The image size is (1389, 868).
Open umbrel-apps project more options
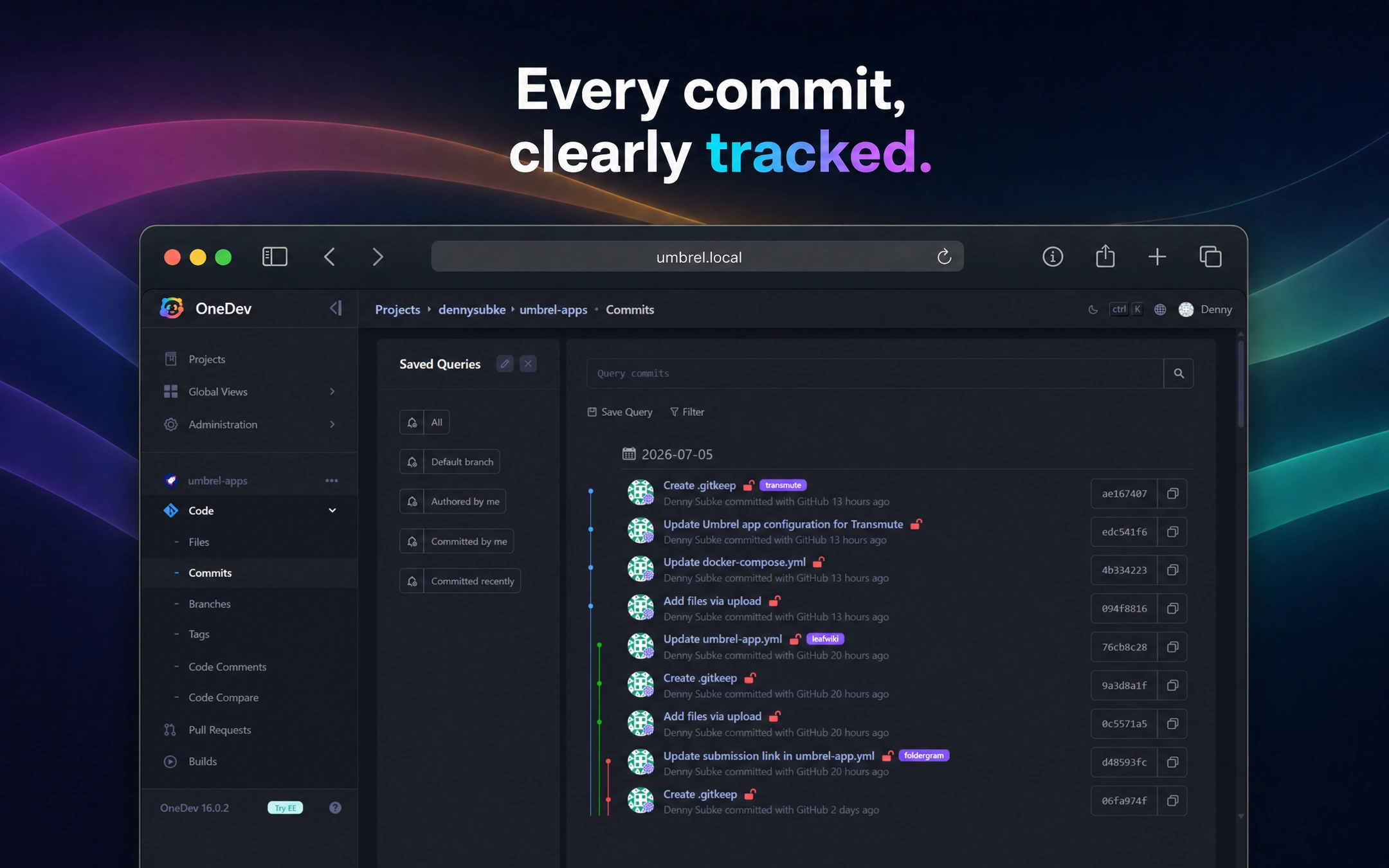[x=332, y=480]
